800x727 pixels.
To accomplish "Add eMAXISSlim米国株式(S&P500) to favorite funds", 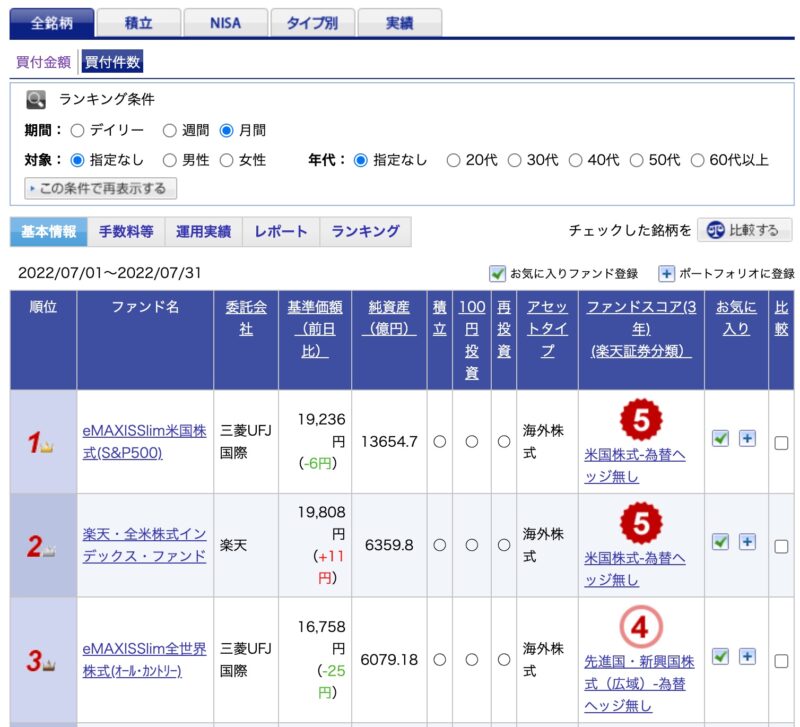I will click(720, 438).
